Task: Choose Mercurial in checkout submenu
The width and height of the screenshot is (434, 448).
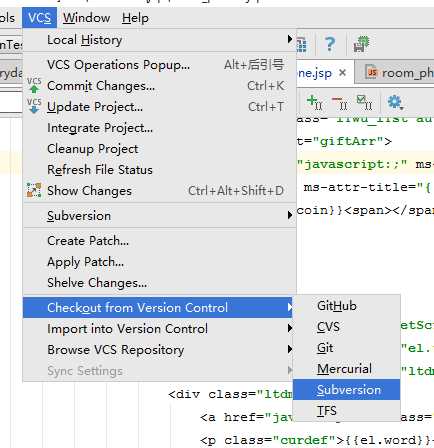Action: tap(347, 369)
